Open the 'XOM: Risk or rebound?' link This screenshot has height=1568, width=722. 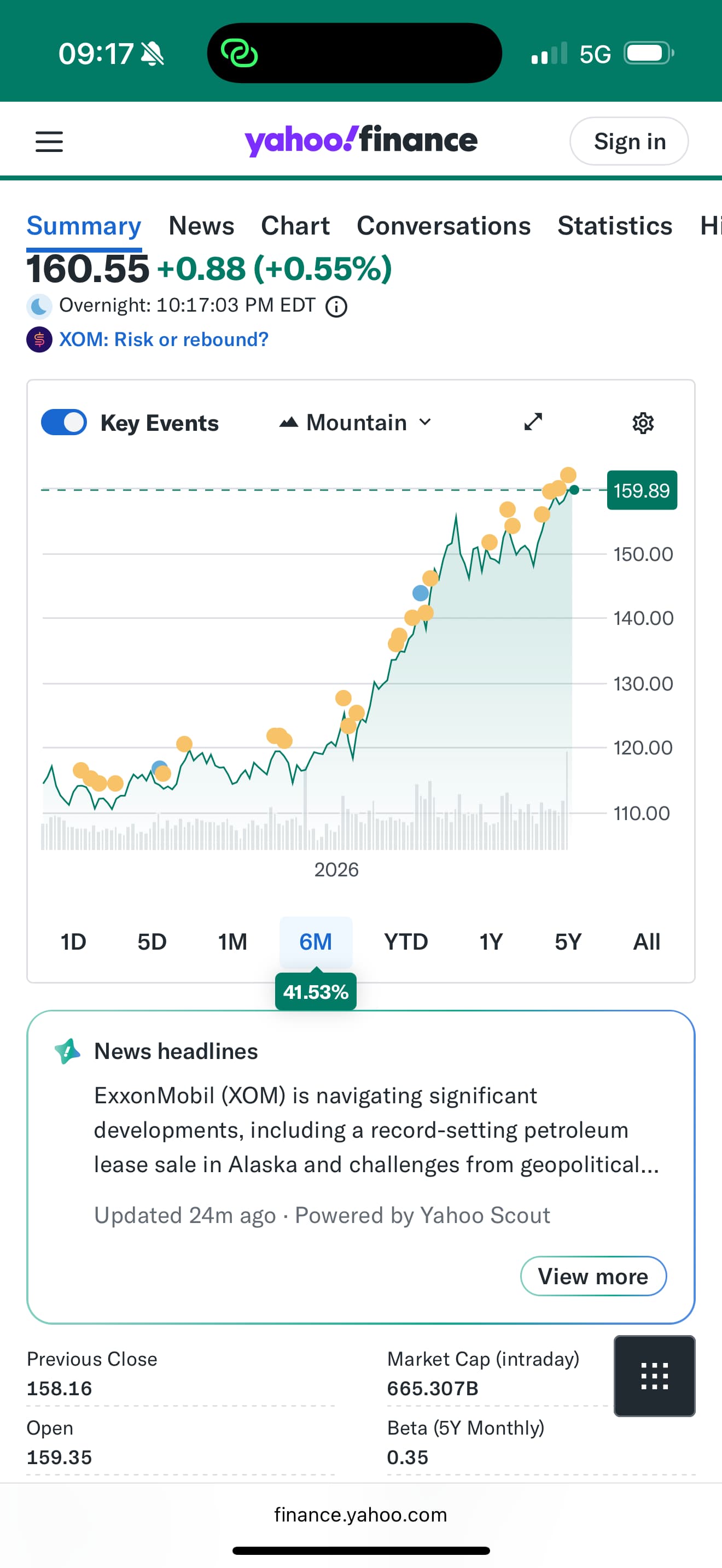(164, 340)
